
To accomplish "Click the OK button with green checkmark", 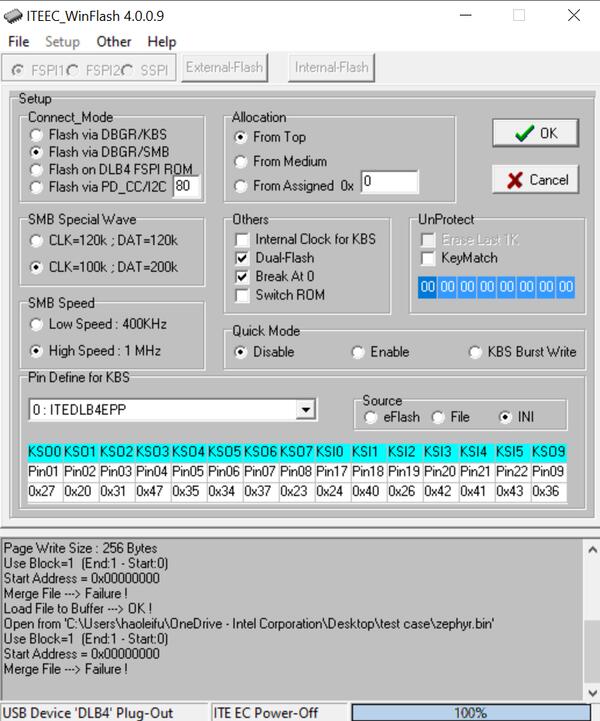I will pyautogui.click(x=535, y=133).
